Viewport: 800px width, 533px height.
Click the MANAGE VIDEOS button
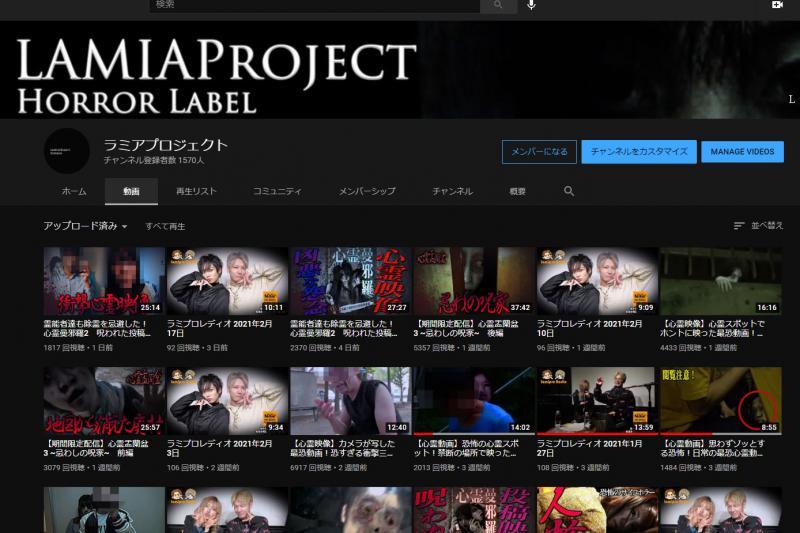tap(742, 152)
